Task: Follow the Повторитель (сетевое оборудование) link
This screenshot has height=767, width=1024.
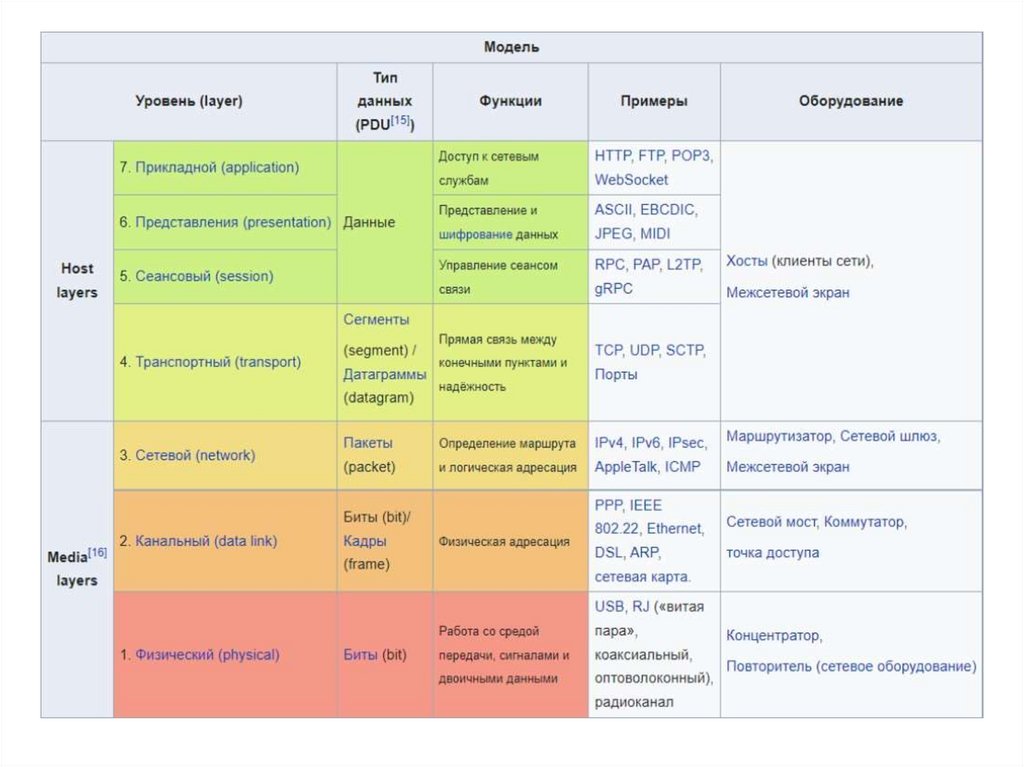Action: (851, 666)
